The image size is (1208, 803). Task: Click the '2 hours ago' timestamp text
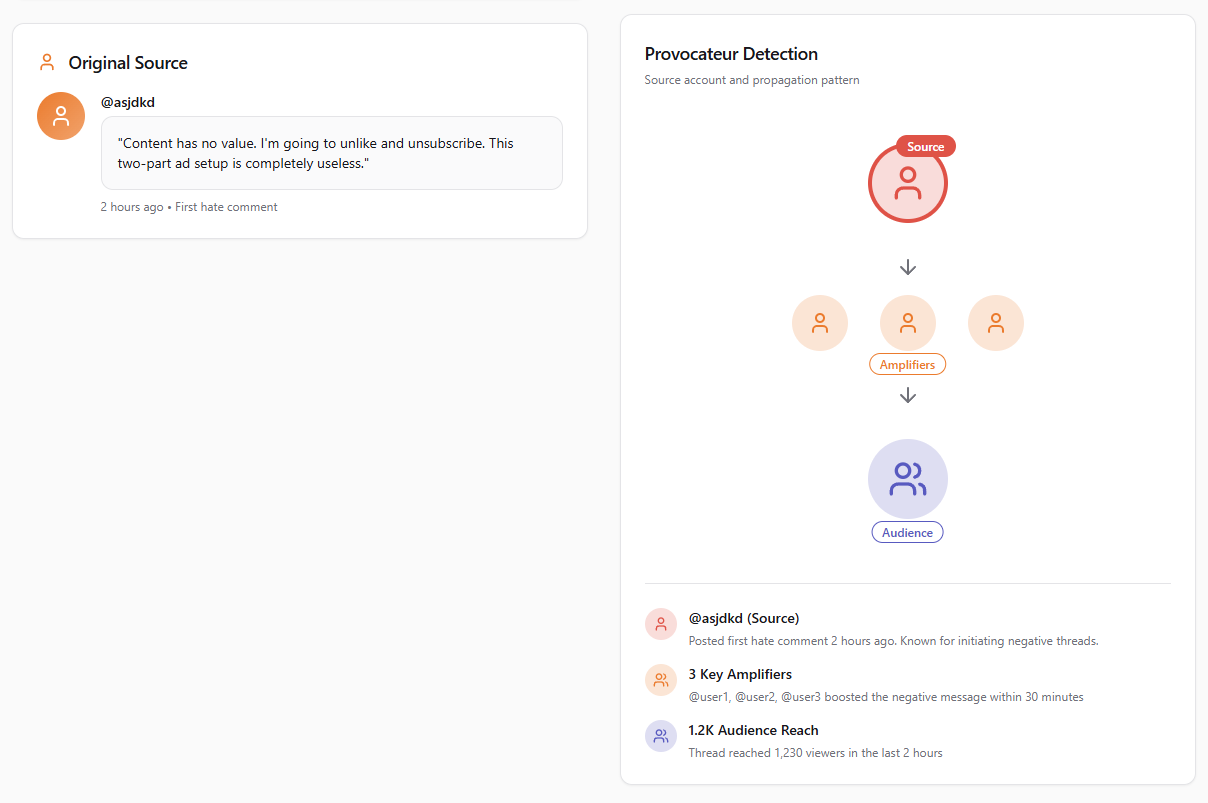click(132, 207)
